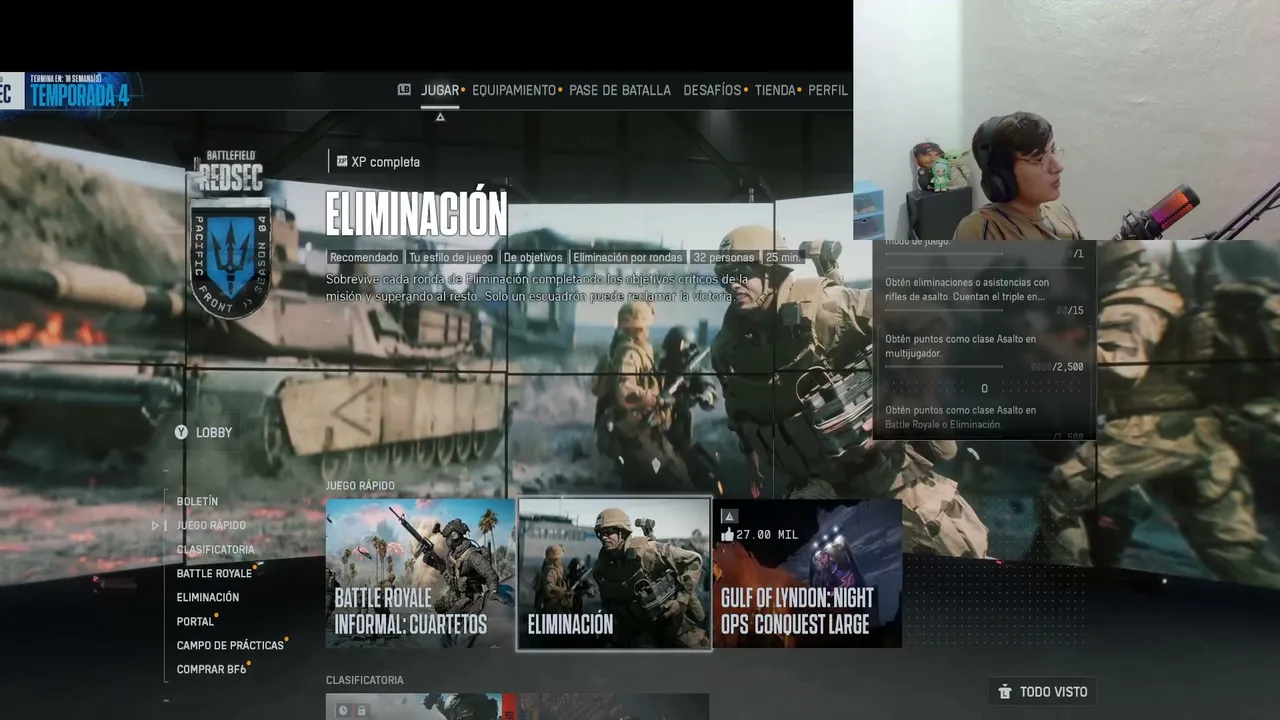Select CLASIFICATORIA in the side menu
This screenshot has height=720, width=1280.
pos(215,549)
